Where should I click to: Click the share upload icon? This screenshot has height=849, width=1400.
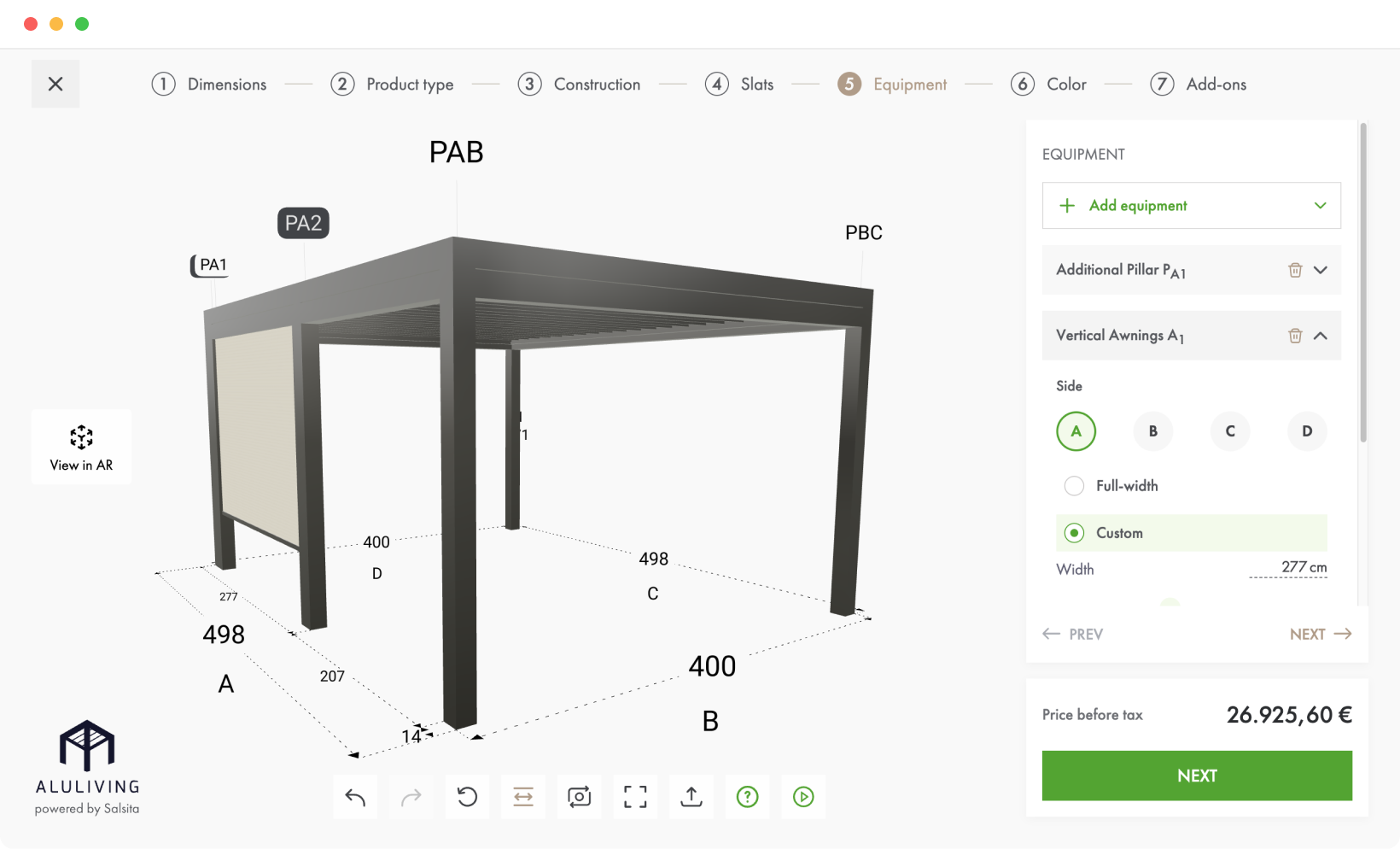pyautogui.click(x=691, y=797)
